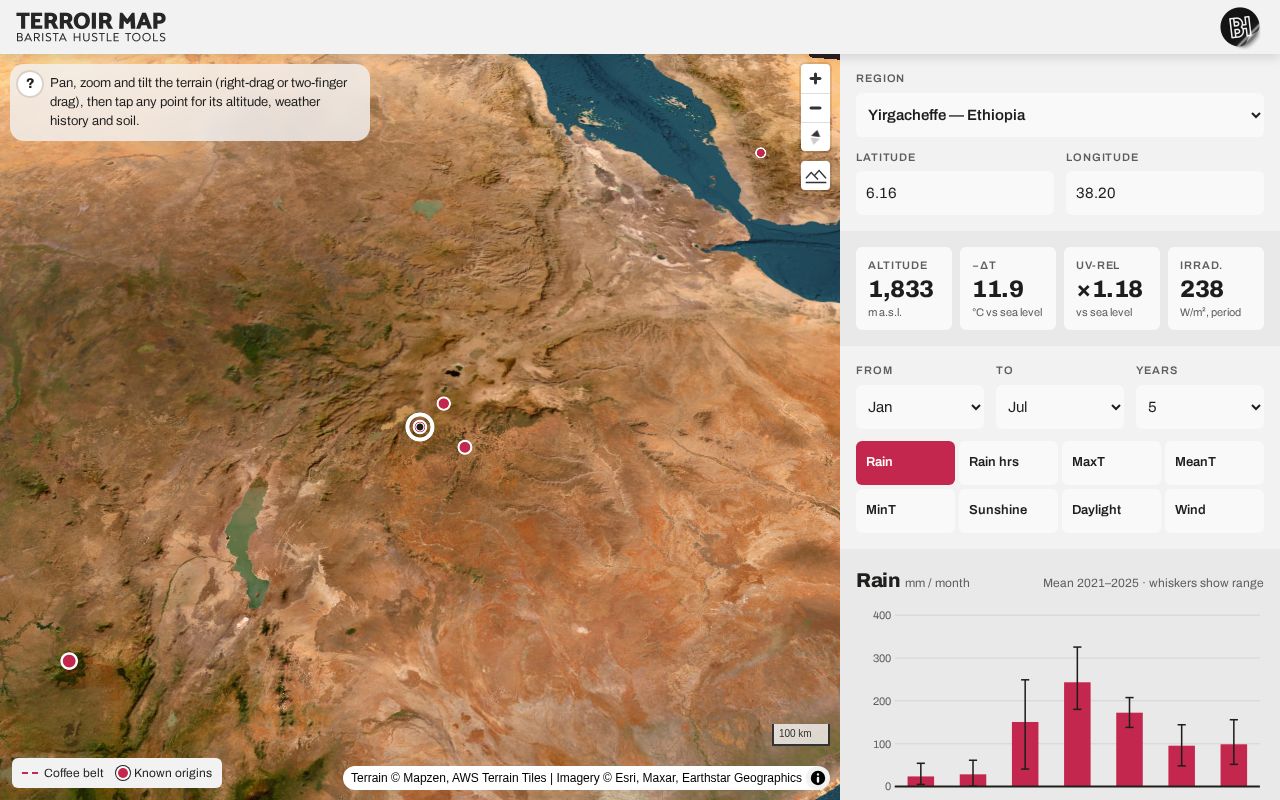Zoom out of the terrain map
The image size is (1280, 800).
point(815,108)
